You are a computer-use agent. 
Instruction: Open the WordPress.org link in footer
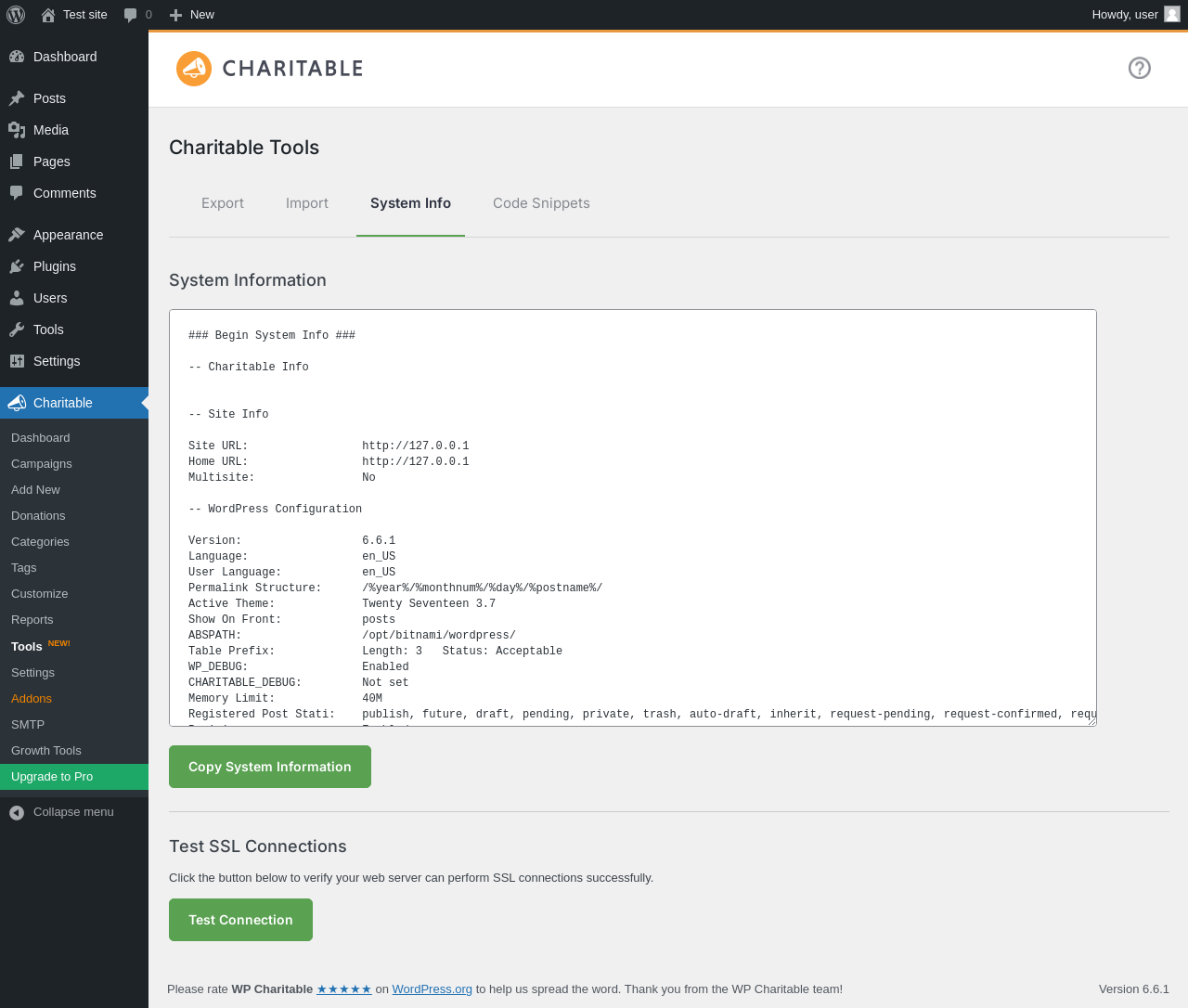pyautogui.click(x=433, y=989)
